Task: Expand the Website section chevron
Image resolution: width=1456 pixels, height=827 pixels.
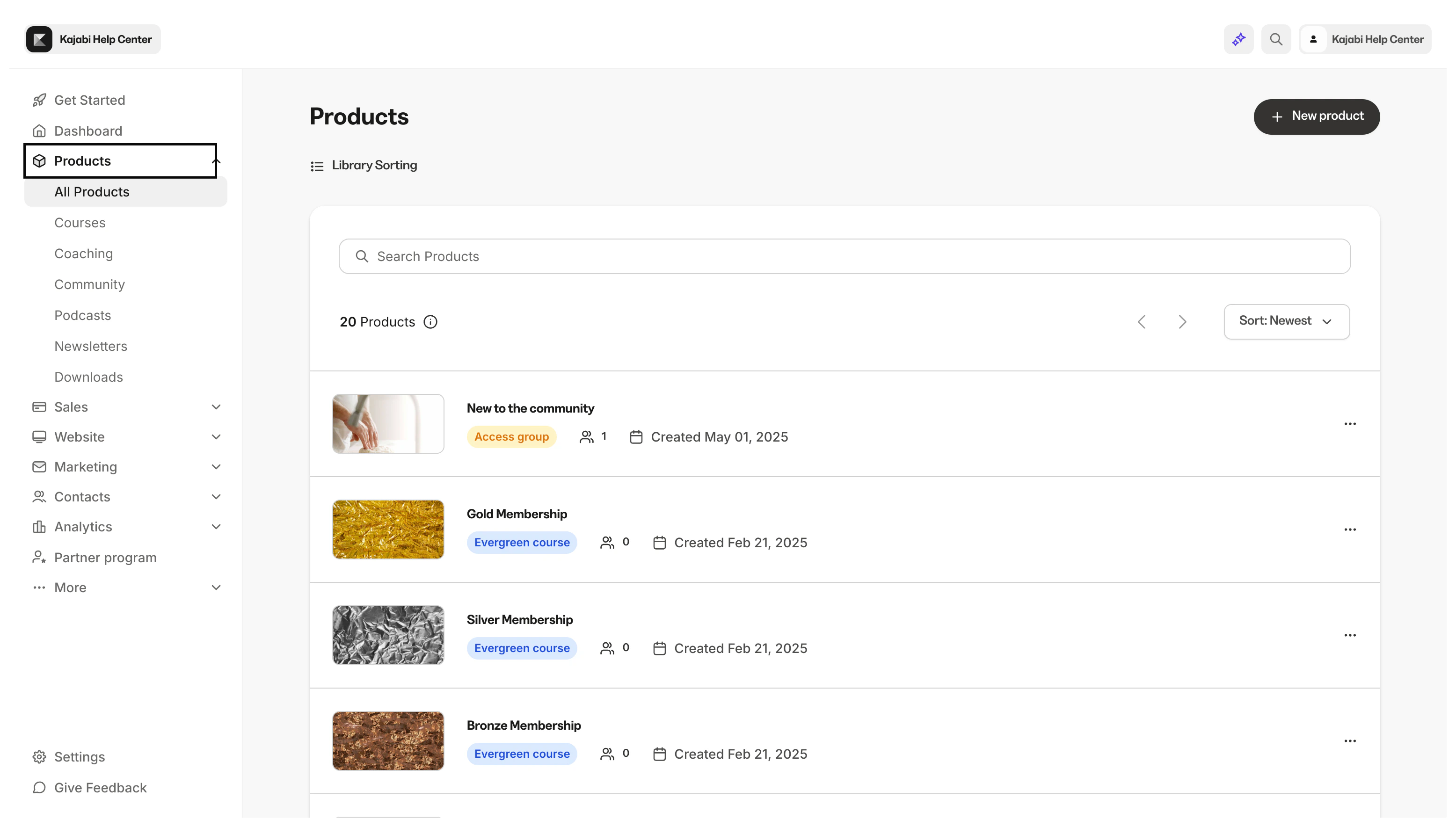Action: pos(216,437)
